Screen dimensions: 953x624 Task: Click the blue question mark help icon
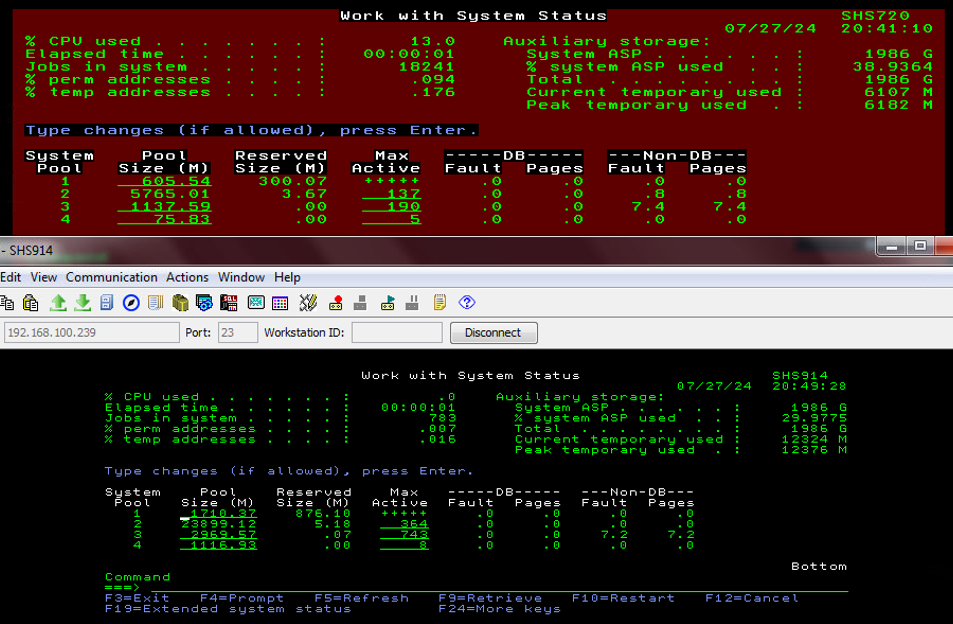467,302
